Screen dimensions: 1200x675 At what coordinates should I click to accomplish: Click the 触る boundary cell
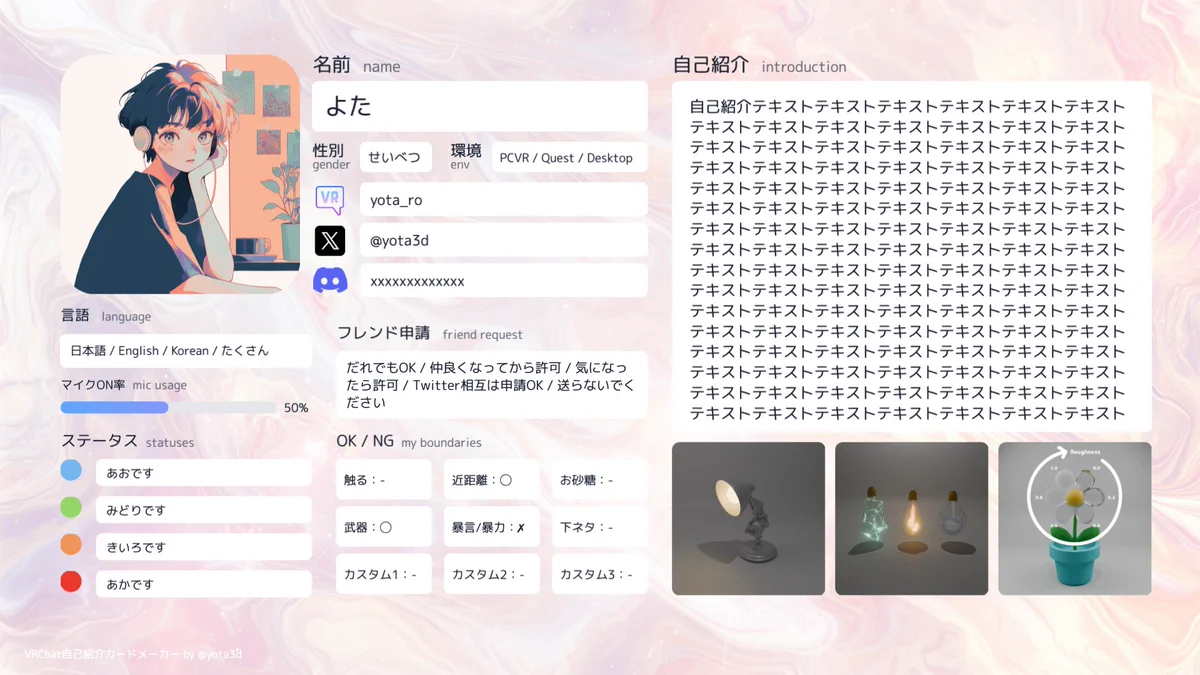pos(384,480)
